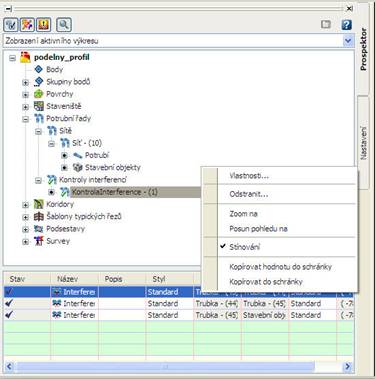Viewport: 375px width, 379px height.
Task: Select the Survey tree item
Action: [58, 241]
